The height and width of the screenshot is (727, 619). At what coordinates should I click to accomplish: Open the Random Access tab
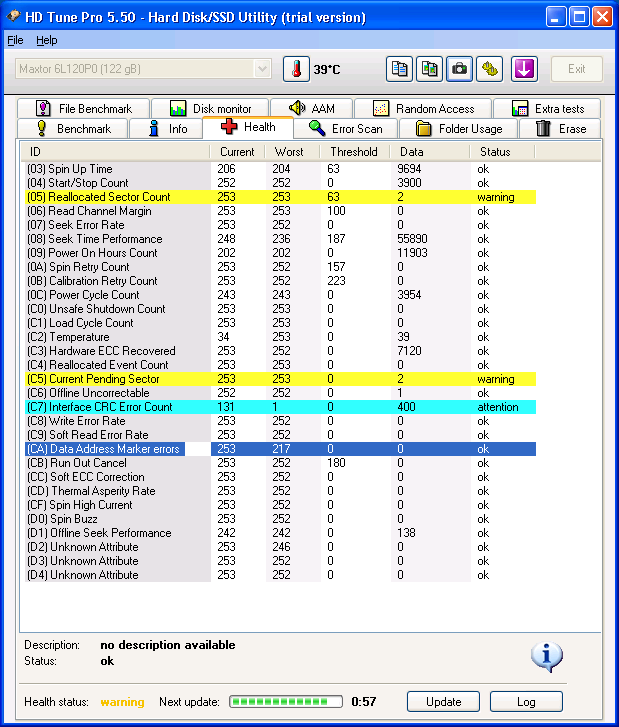[x=423, y=108]
